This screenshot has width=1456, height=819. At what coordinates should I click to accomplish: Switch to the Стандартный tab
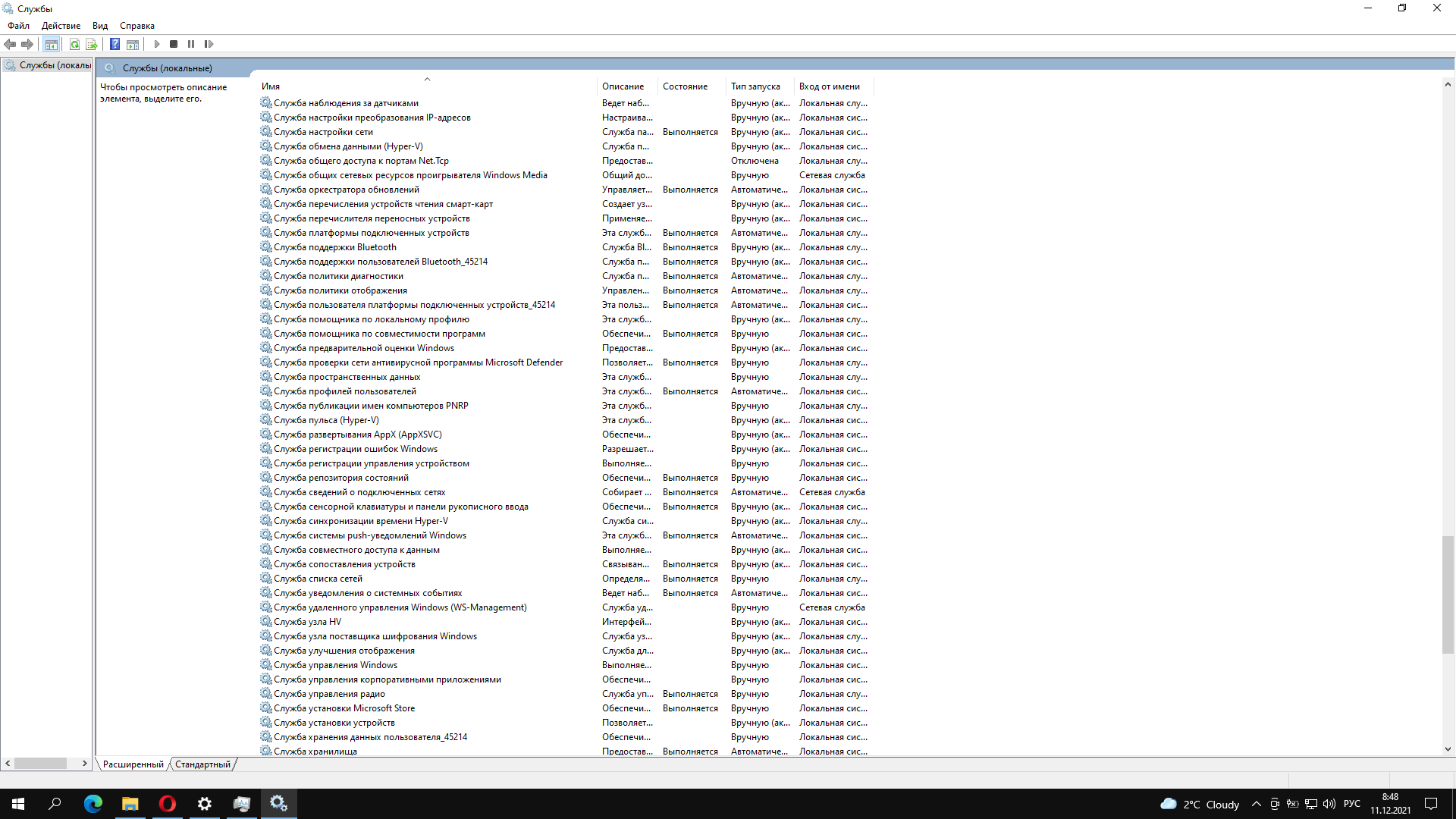click(x=202, y=764)
